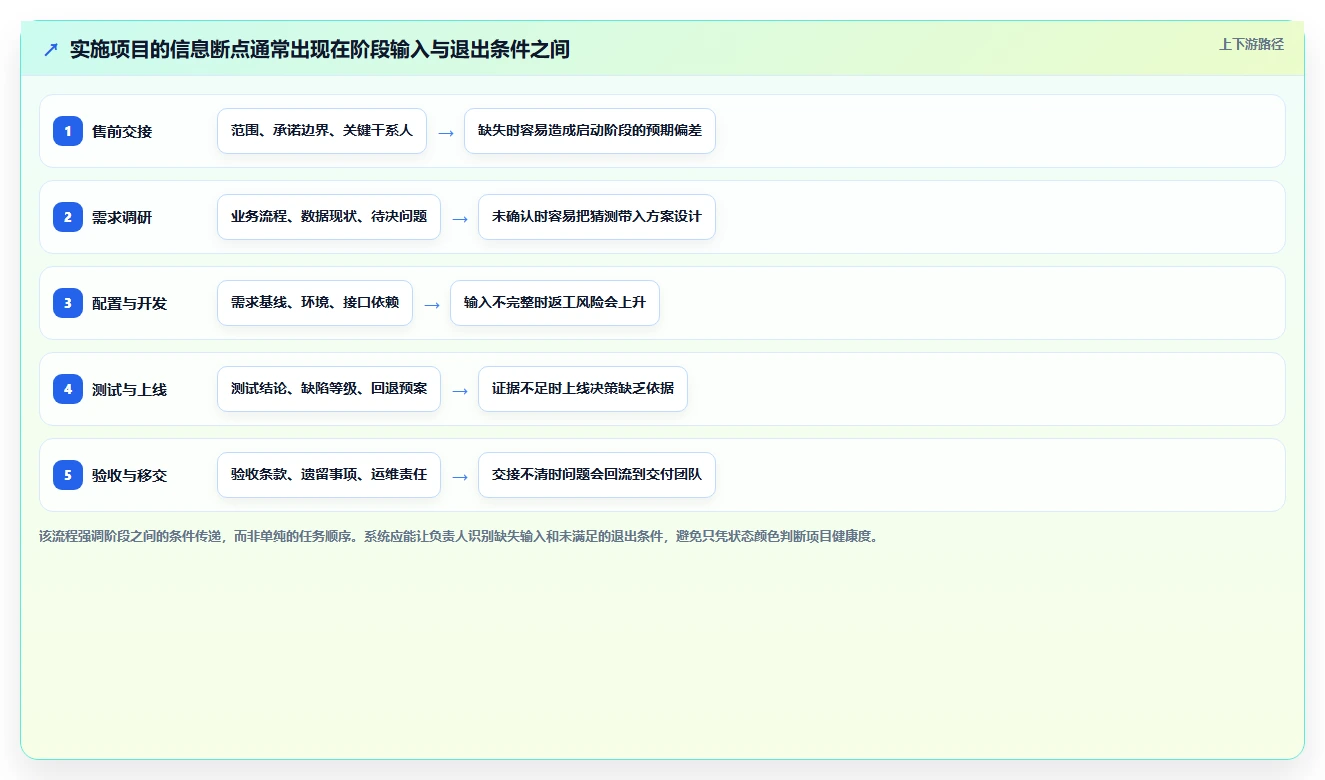Click the arrow icon beside the title
1325x780 pixels.
pos(51,50)
